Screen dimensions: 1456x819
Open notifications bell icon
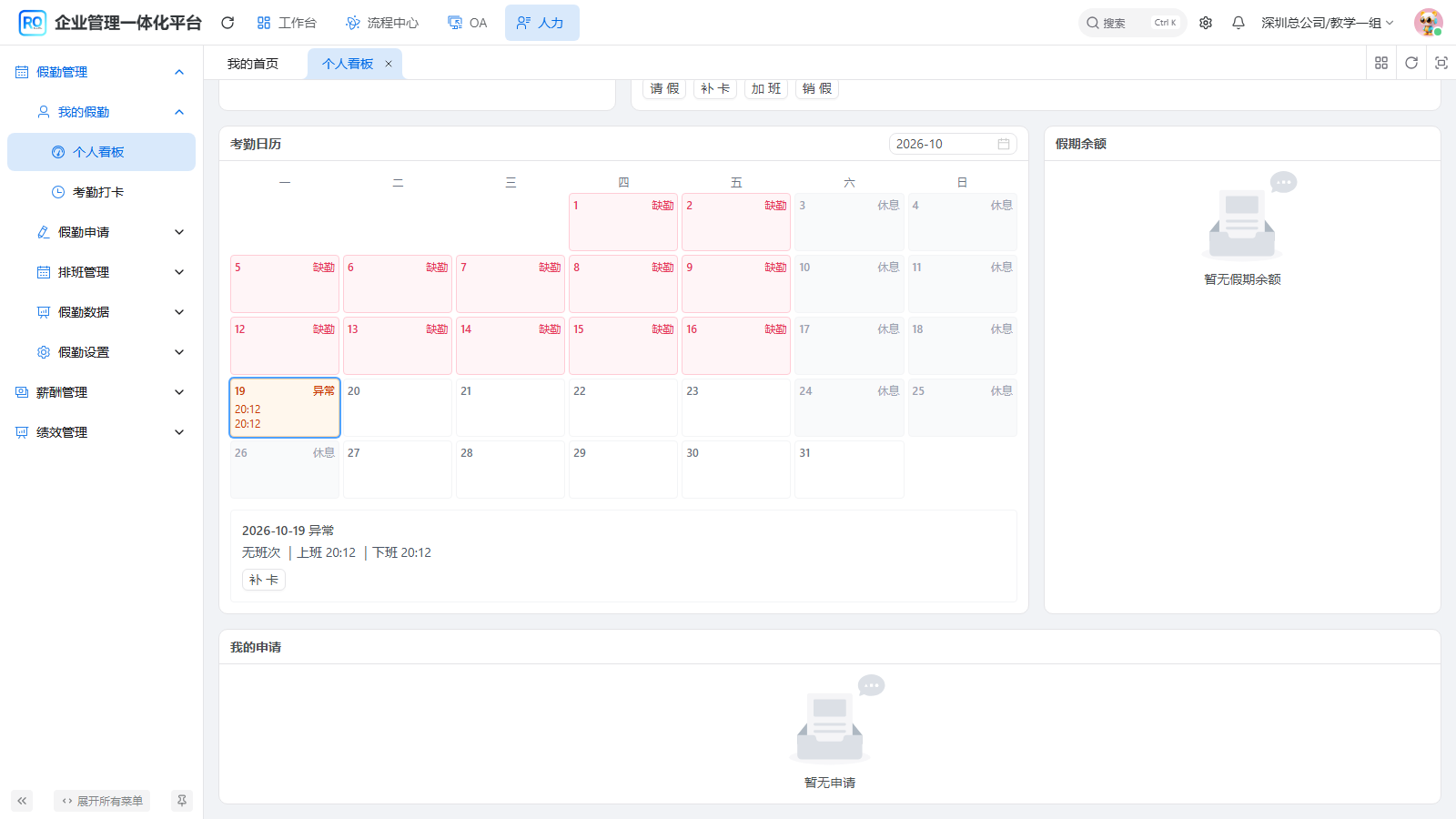pos(1239,23)
